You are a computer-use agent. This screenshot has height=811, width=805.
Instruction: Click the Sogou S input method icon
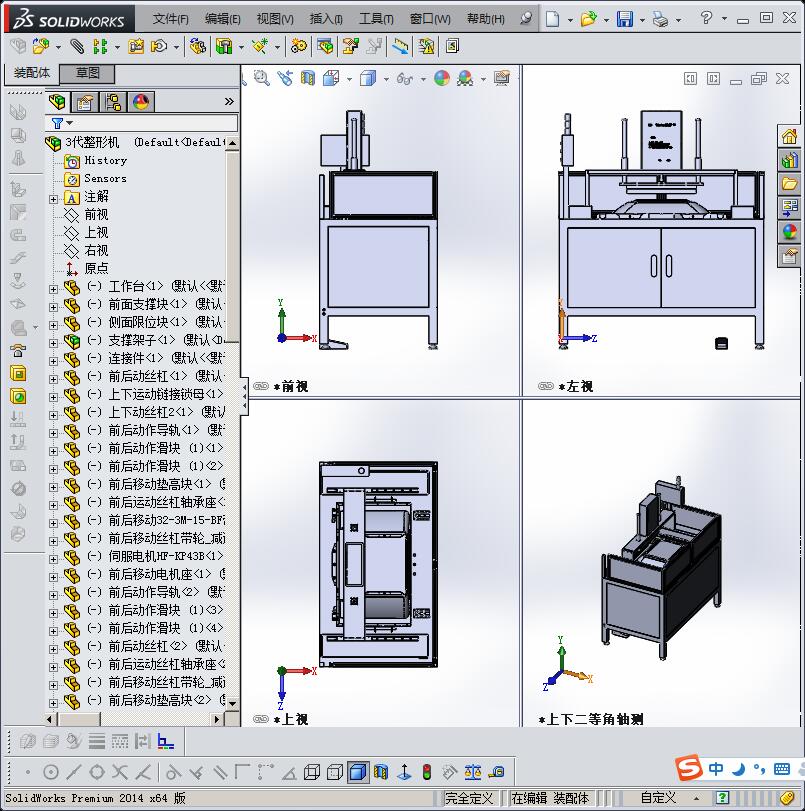pyautogui.click(x=689, y=768)
